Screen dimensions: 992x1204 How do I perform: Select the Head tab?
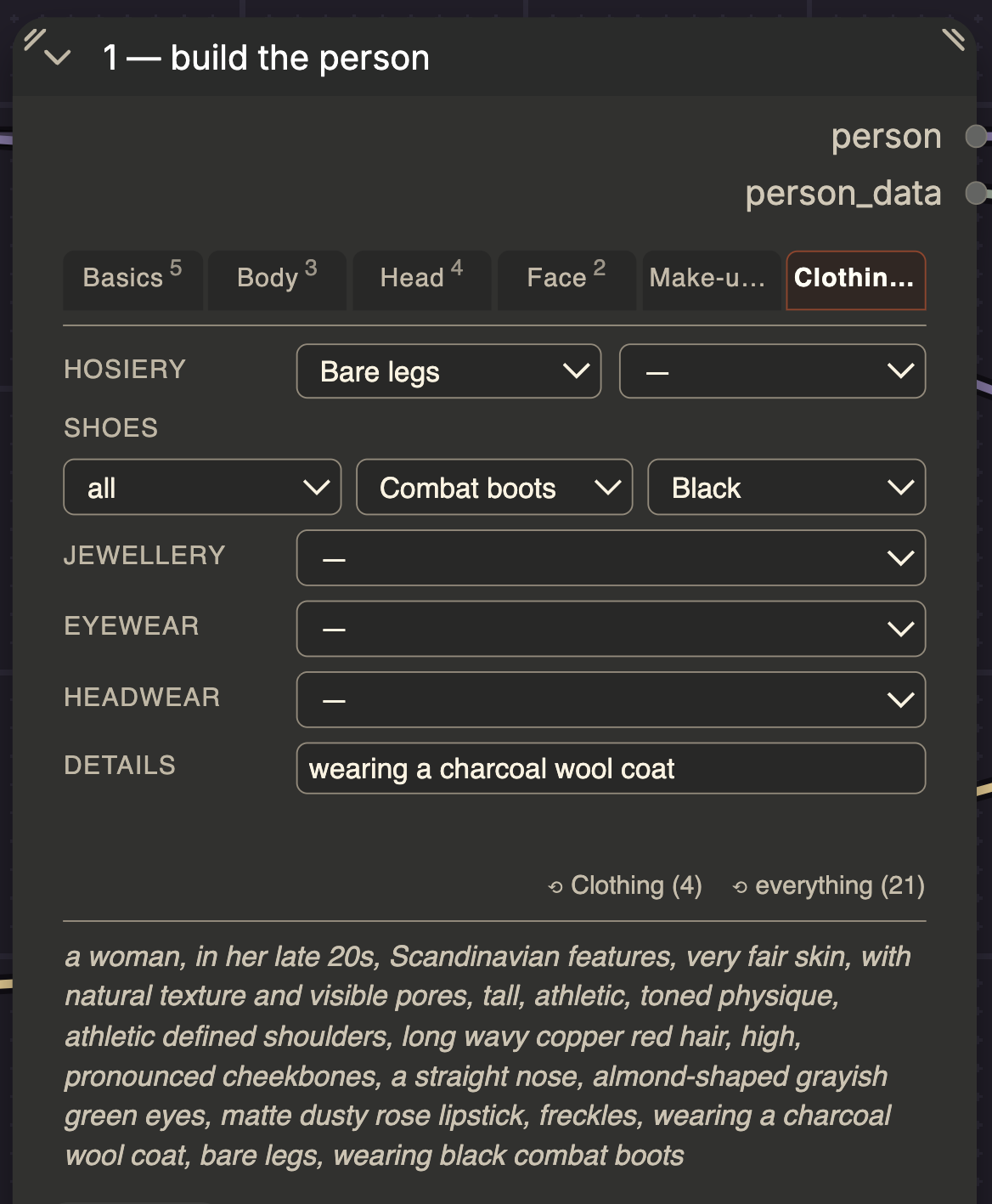(422, 280)
